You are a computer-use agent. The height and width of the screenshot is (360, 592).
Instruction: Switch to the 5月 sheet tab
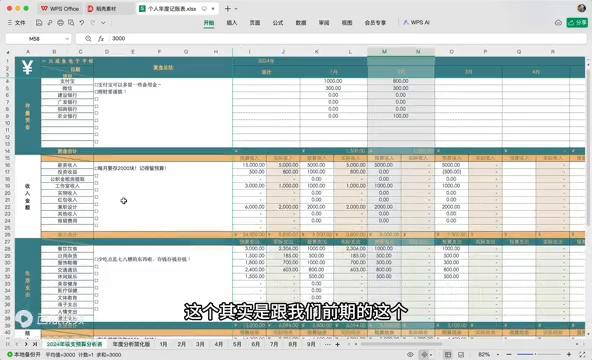[x=237, y=344]
